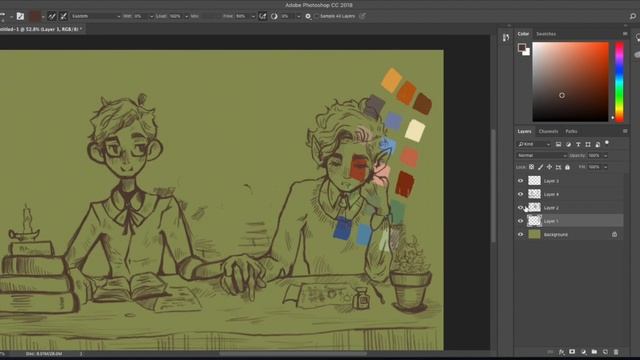Click the Layer 1 thumbnail
The image size is (640, 360).
(534, 221)
